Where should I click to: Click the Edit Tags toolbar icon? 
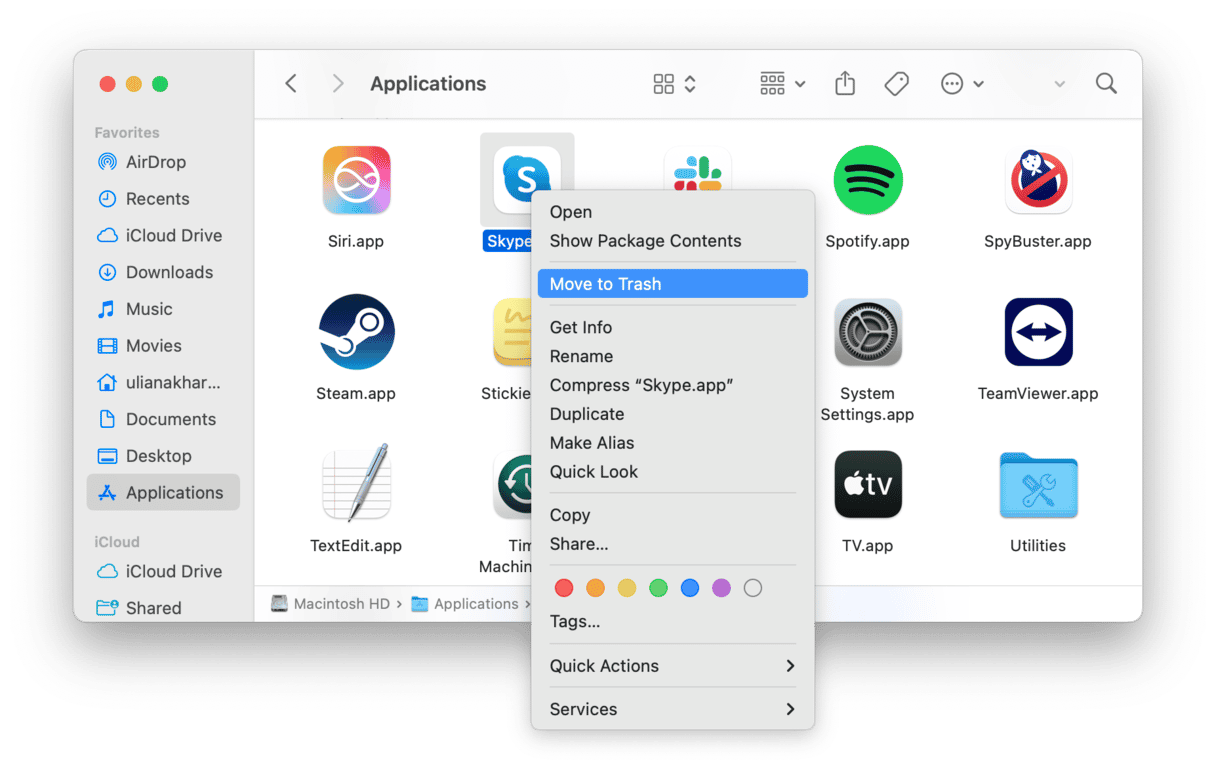coord(897,84)
